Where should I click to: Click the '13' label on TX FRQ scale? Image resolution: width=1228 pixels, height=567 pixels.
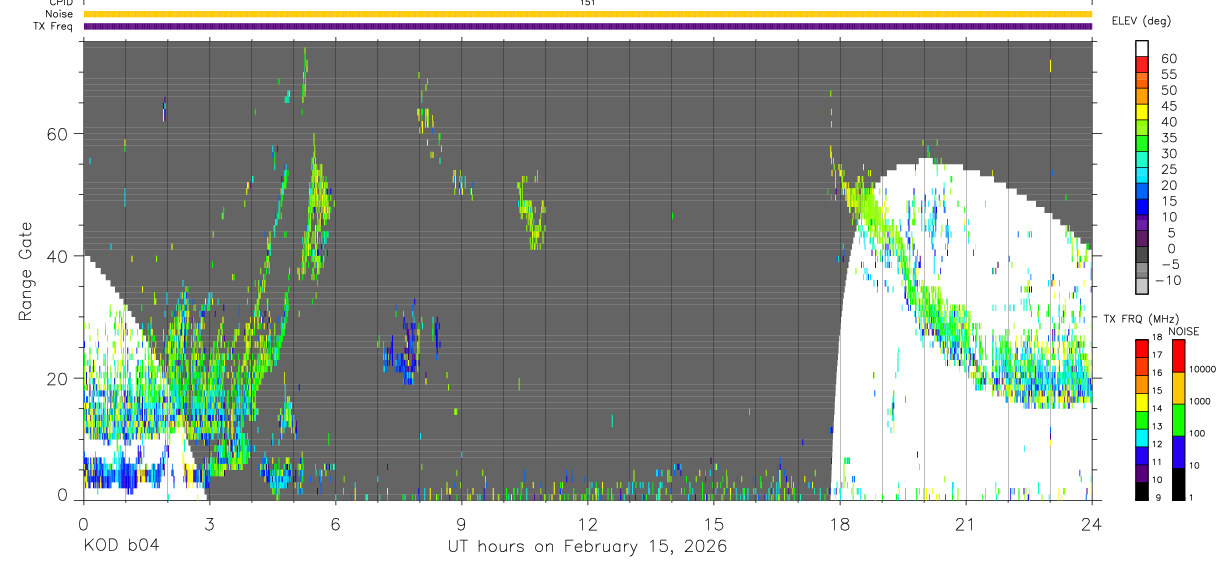click(x=1157, y=427)
